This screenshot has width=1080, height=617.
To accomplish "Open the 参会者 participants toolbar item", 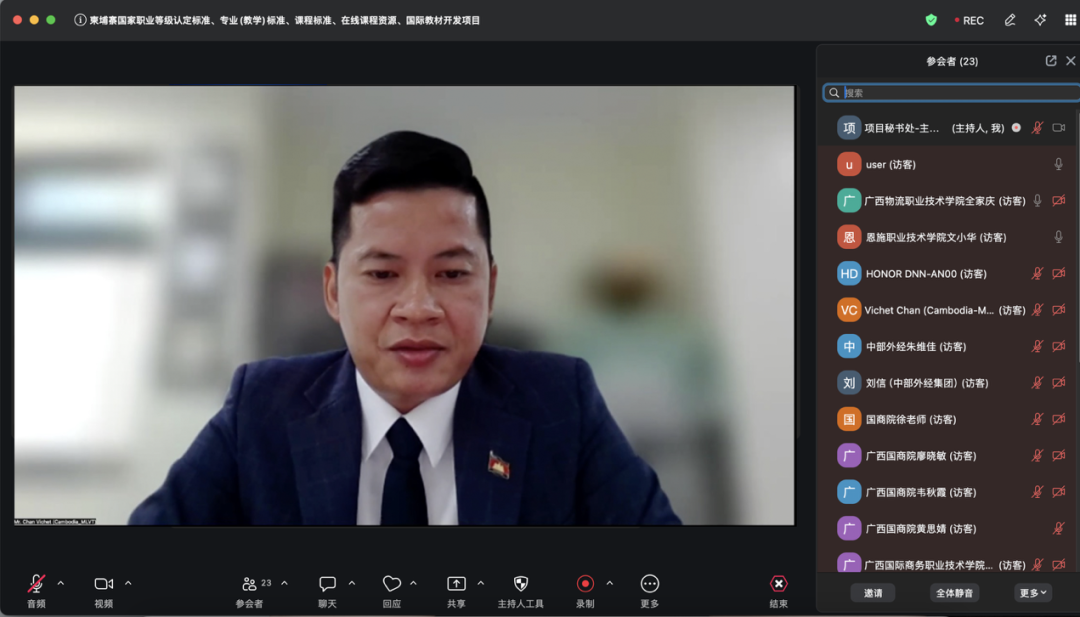I will [250, 584].
